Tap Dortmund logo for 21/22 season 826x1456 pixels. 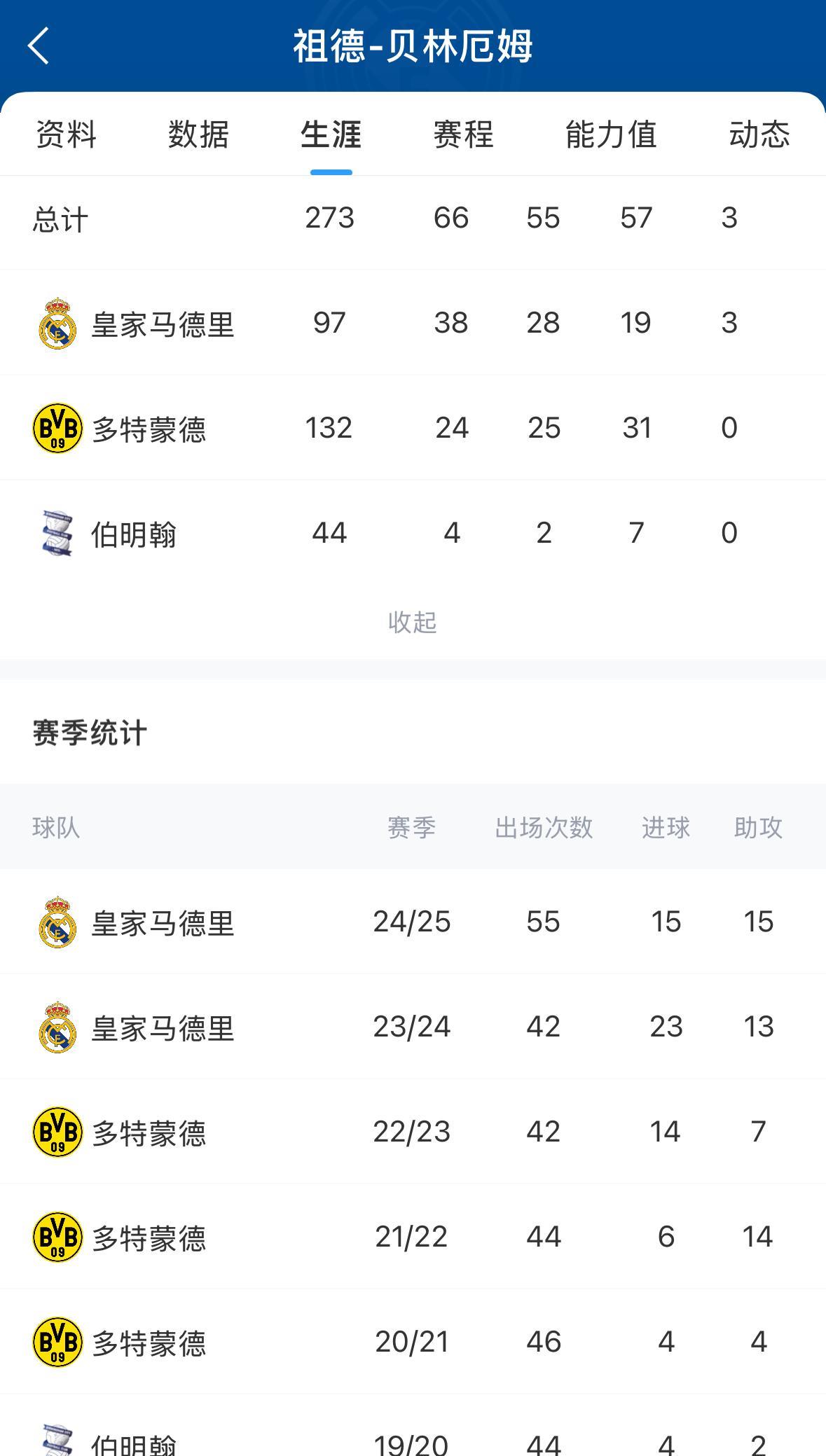click(57, 1237)
